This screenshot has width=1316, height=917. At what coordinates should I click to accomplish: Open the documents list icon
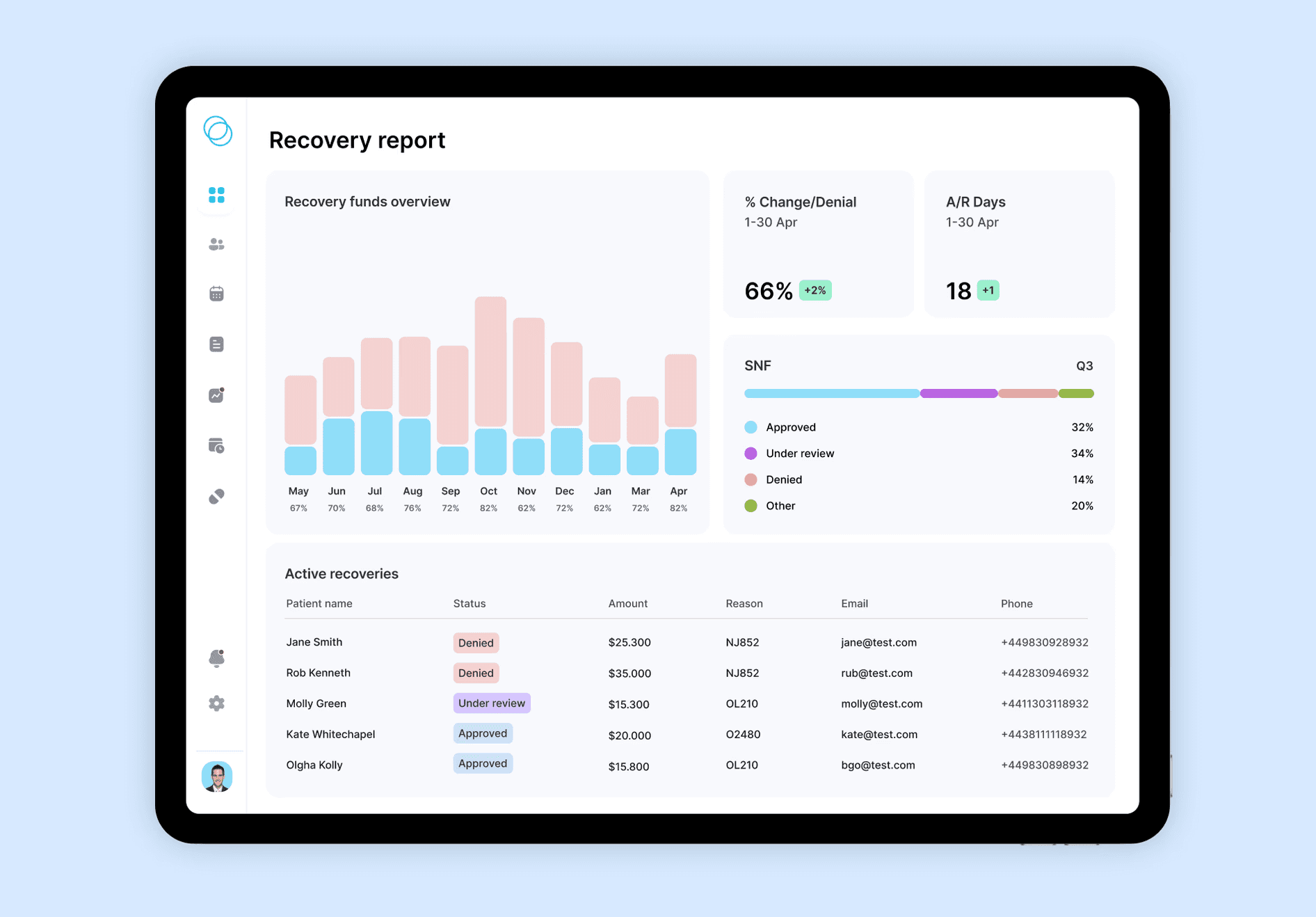coord(216,344)
